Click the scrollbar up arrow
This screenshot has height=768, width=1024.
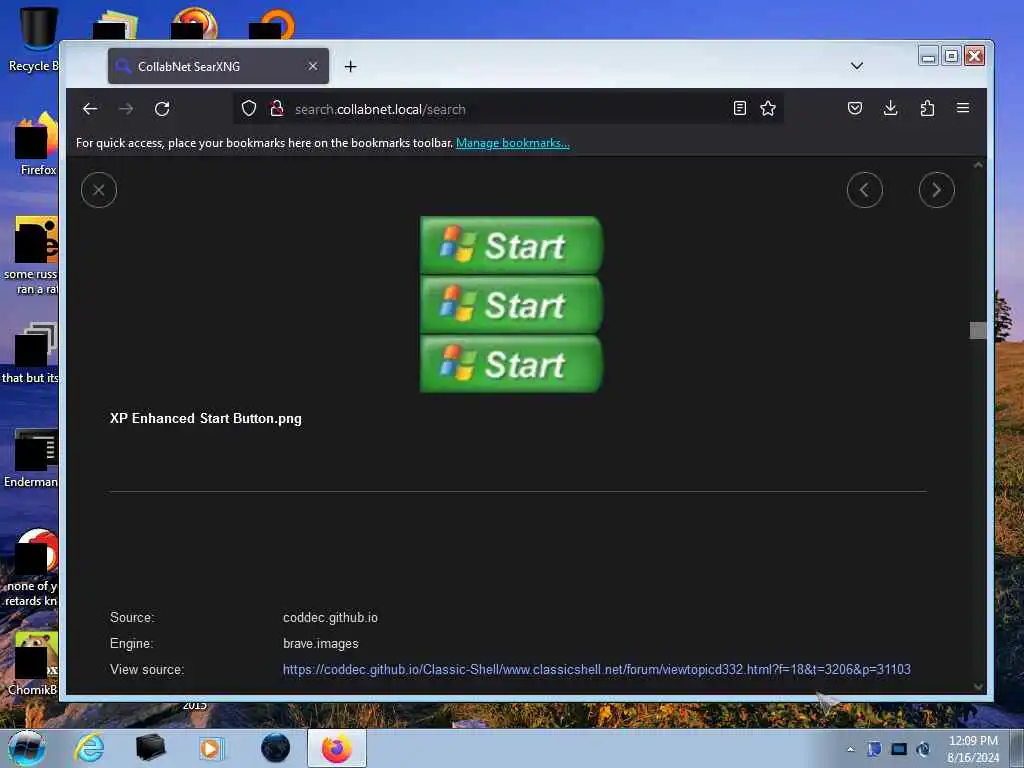pos(978,166)
